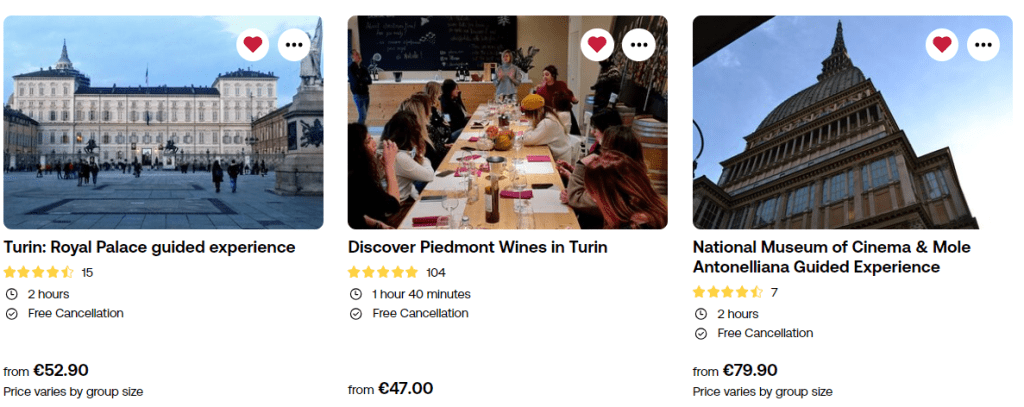The image size is (1024, 407).
Task: Open more options on Royal Palace card
Action: [293, 44]
